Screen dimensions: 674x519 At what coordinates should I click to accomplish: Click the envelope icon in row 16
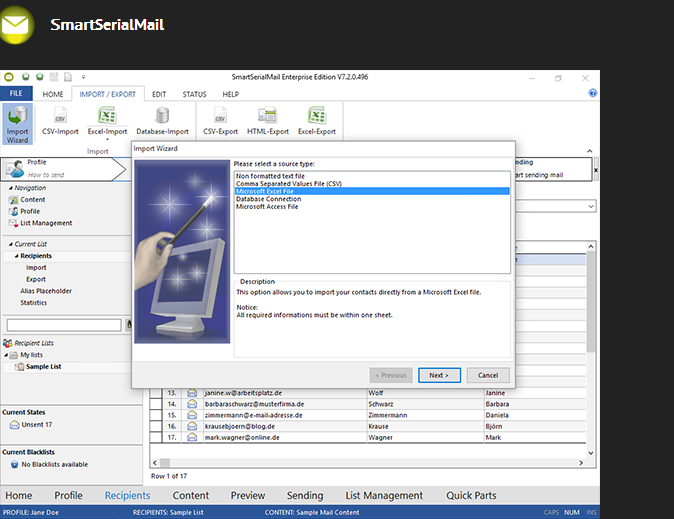[192, 426]
